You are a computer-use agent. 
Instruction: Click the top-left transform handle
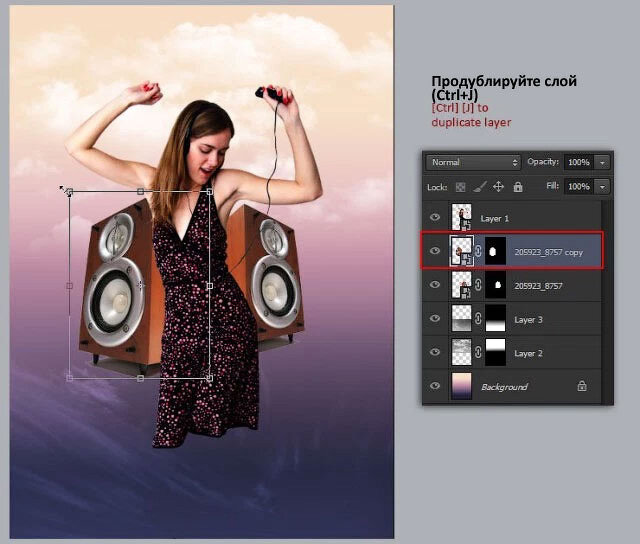(69, 191)
